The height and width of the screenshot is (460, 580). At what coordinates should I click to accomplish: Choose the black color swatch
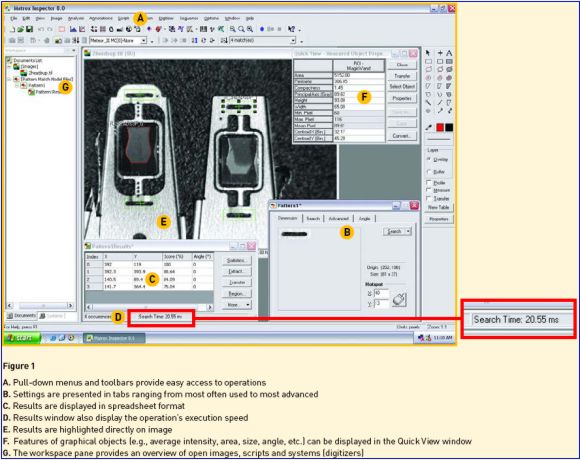click(449, 127)
